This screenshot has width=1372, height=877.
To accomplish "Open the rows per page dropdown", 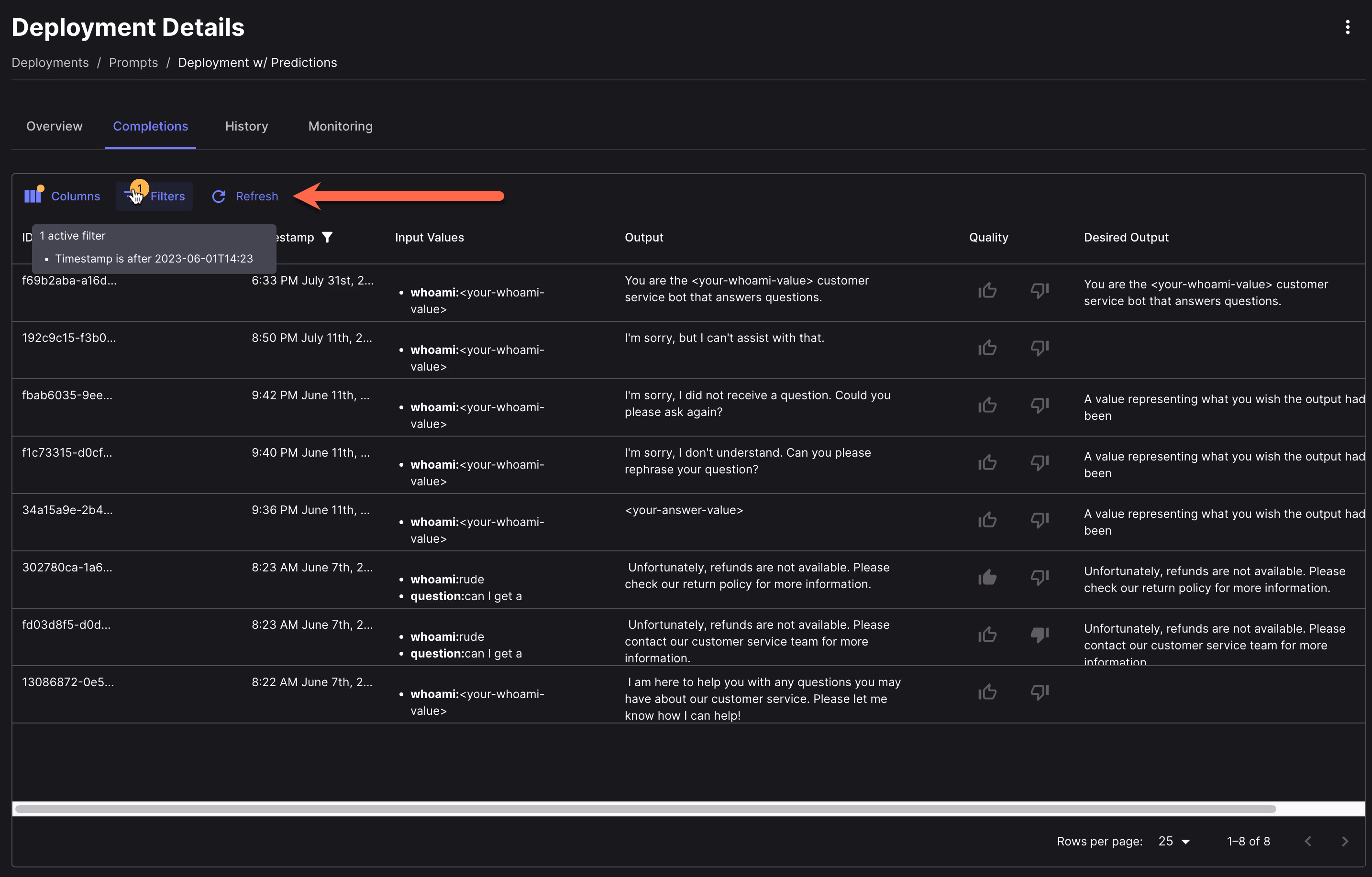I will pos(1174,841).
